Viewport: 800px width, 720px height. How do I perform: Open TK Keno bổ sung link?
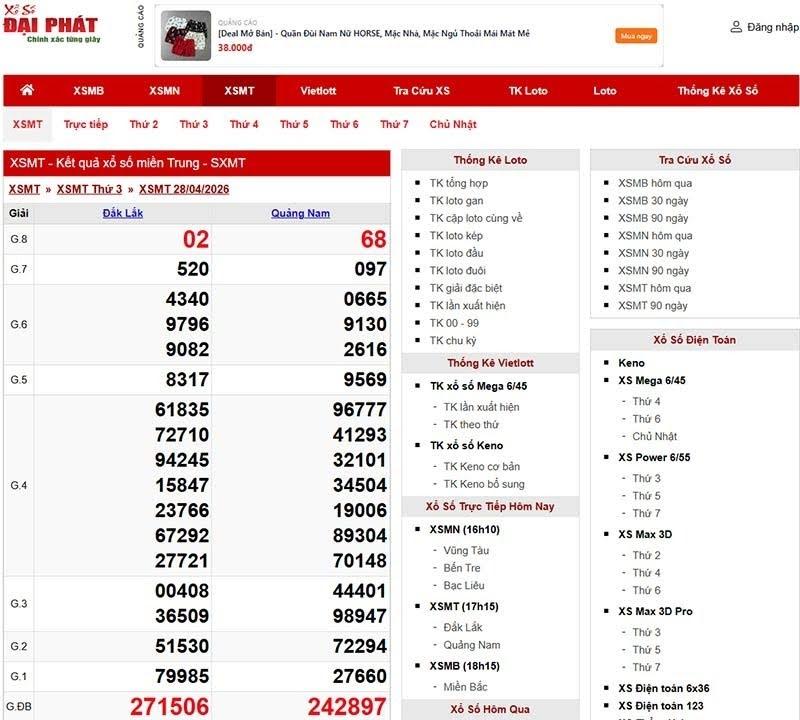coord(484,484)
